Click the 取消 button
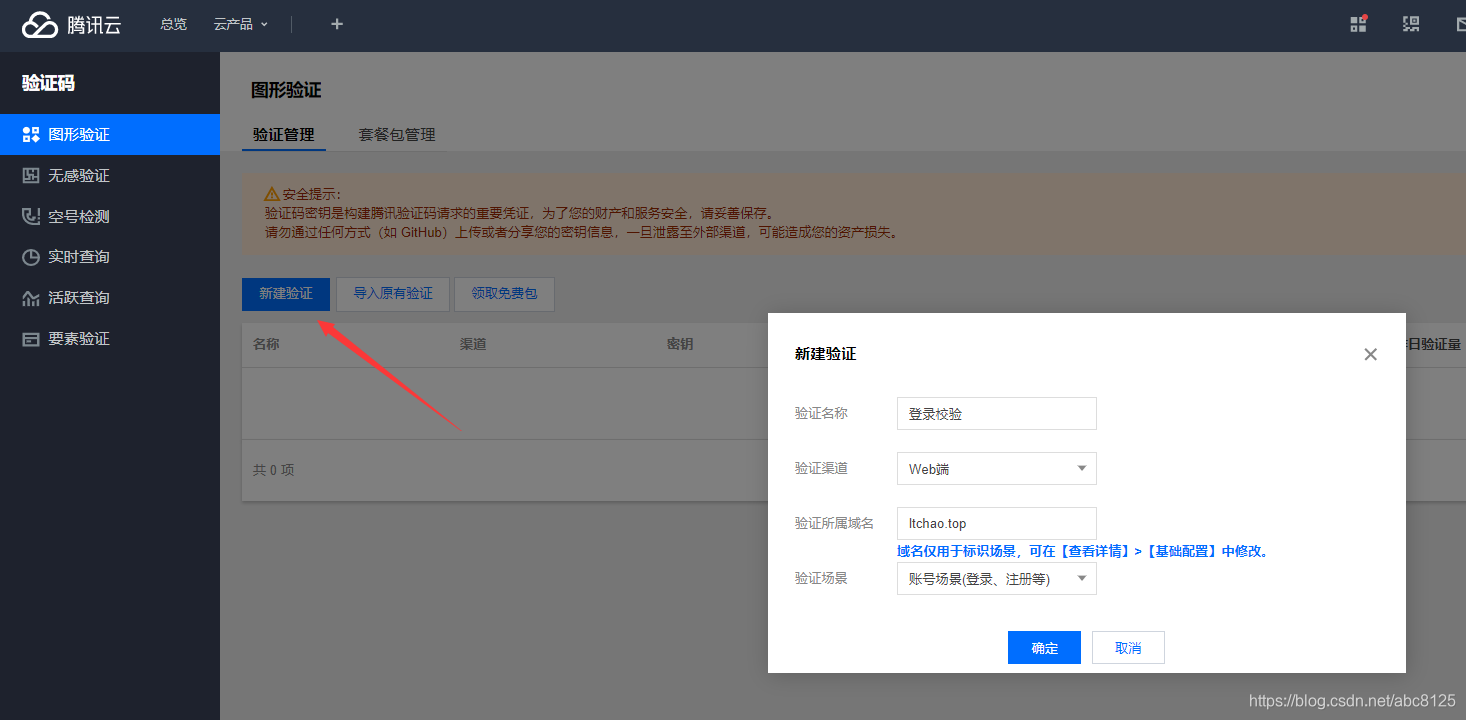This screenshot has height=720, width=1466. click(x=1128, y=648)
